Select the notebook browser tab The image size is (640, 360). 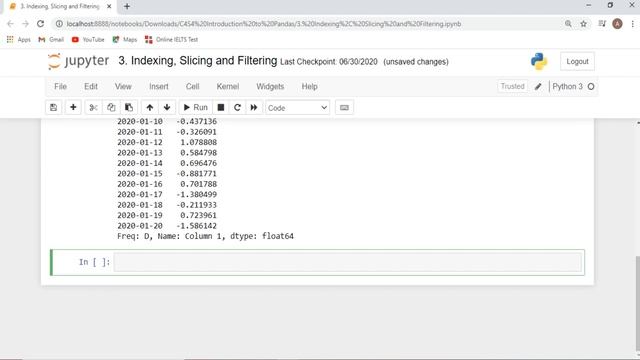pyautogui.click(x=60, y=7)
